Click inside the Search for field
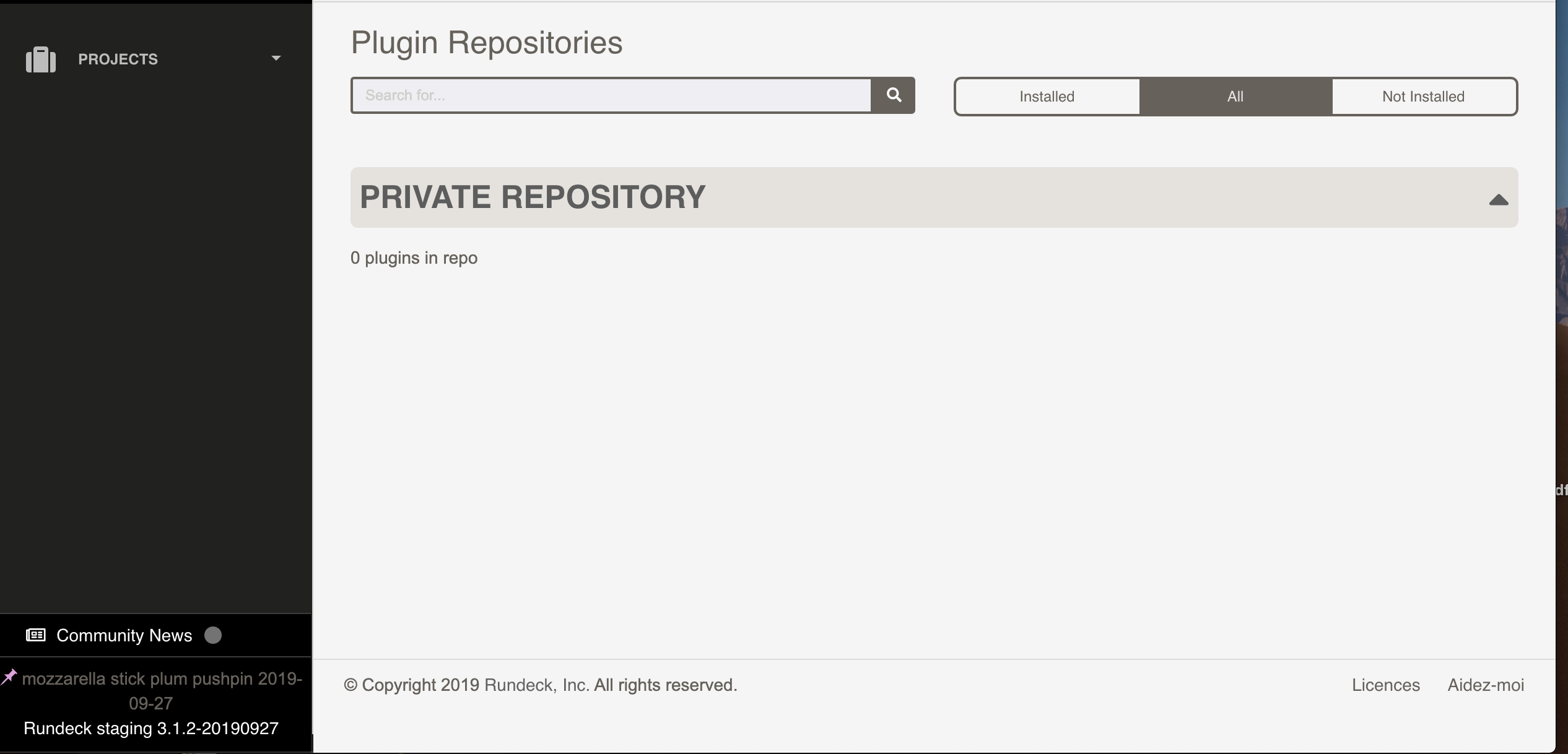 point(609,95)
